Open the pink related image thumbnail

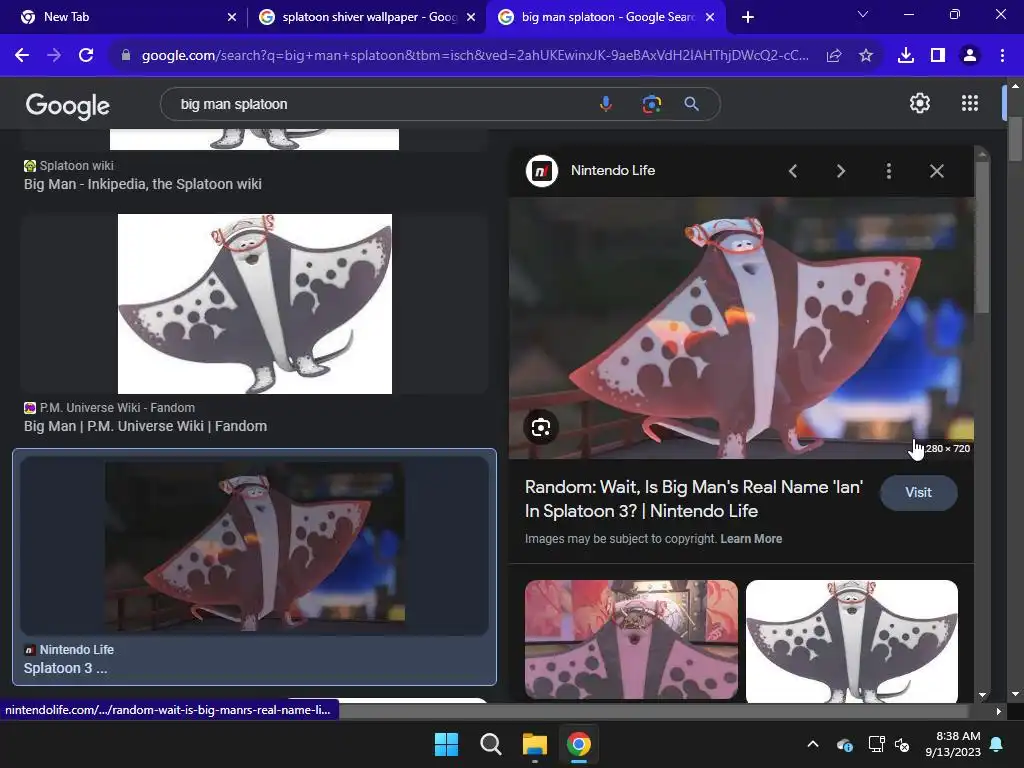(x=631, y=639)
